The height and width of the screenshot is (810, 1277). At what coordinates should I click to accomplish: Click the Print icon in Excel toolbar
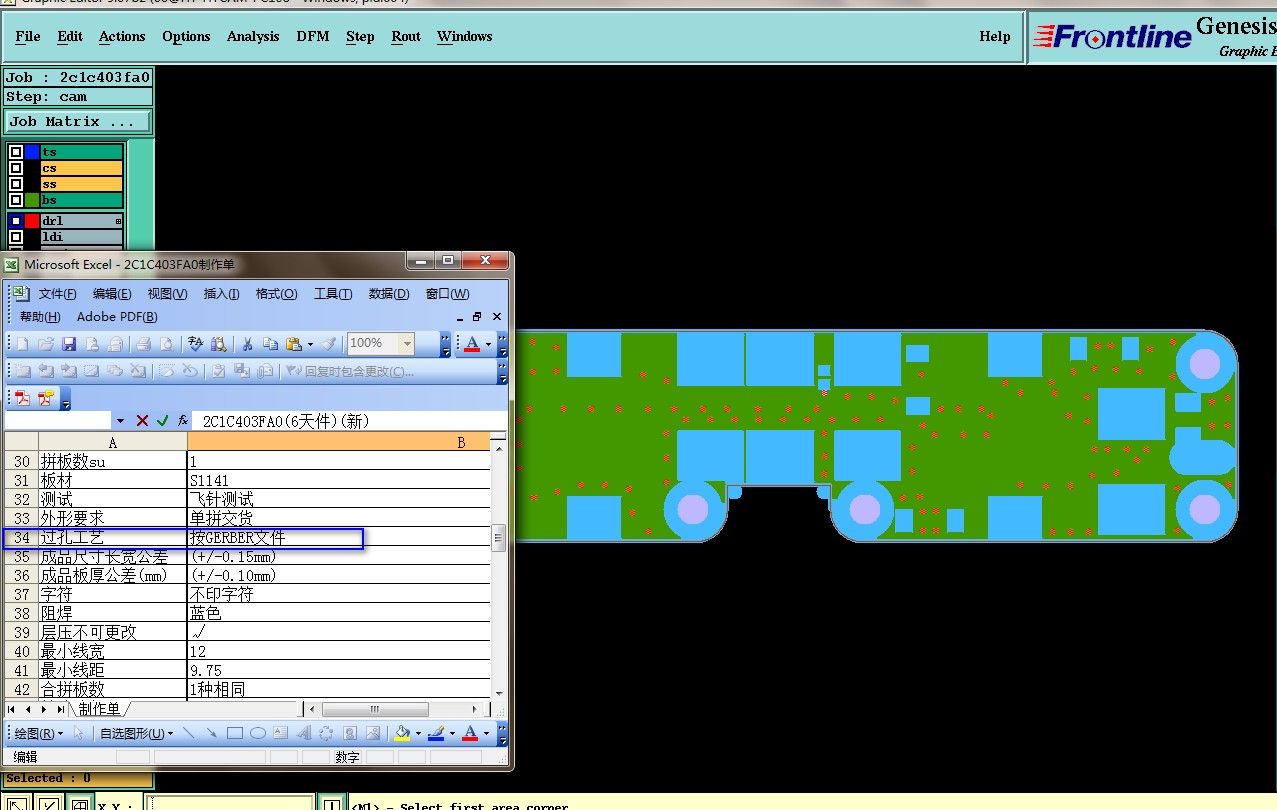pyautogui.click(x=143, y=344)
